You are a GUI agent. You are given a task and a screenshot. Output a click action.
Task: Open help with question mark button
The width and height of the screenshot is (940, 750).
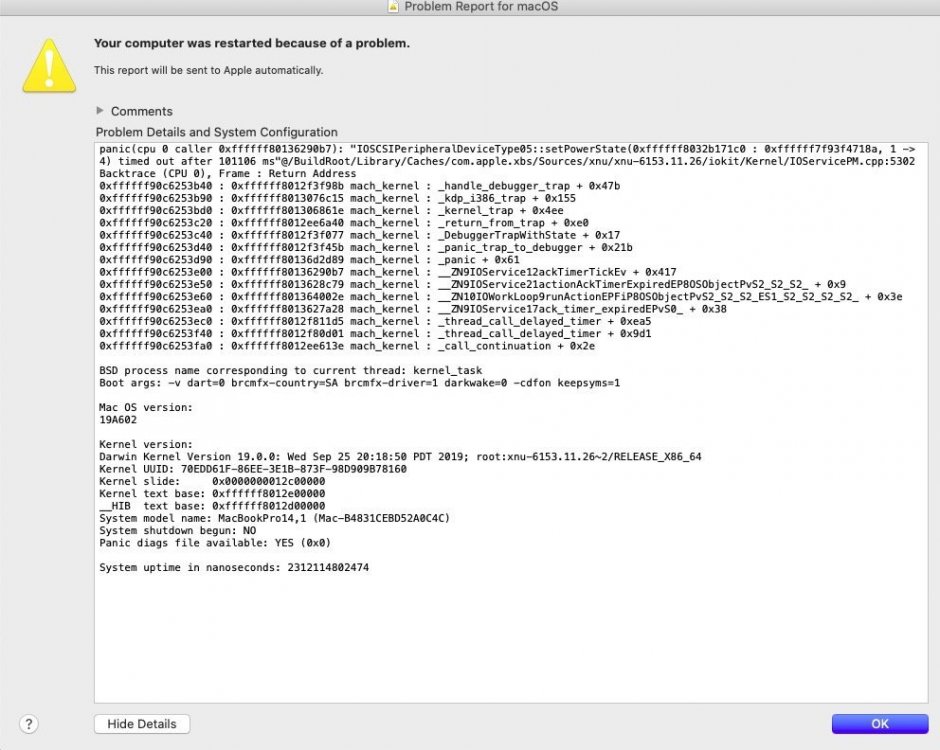click(x=28, y=724)
